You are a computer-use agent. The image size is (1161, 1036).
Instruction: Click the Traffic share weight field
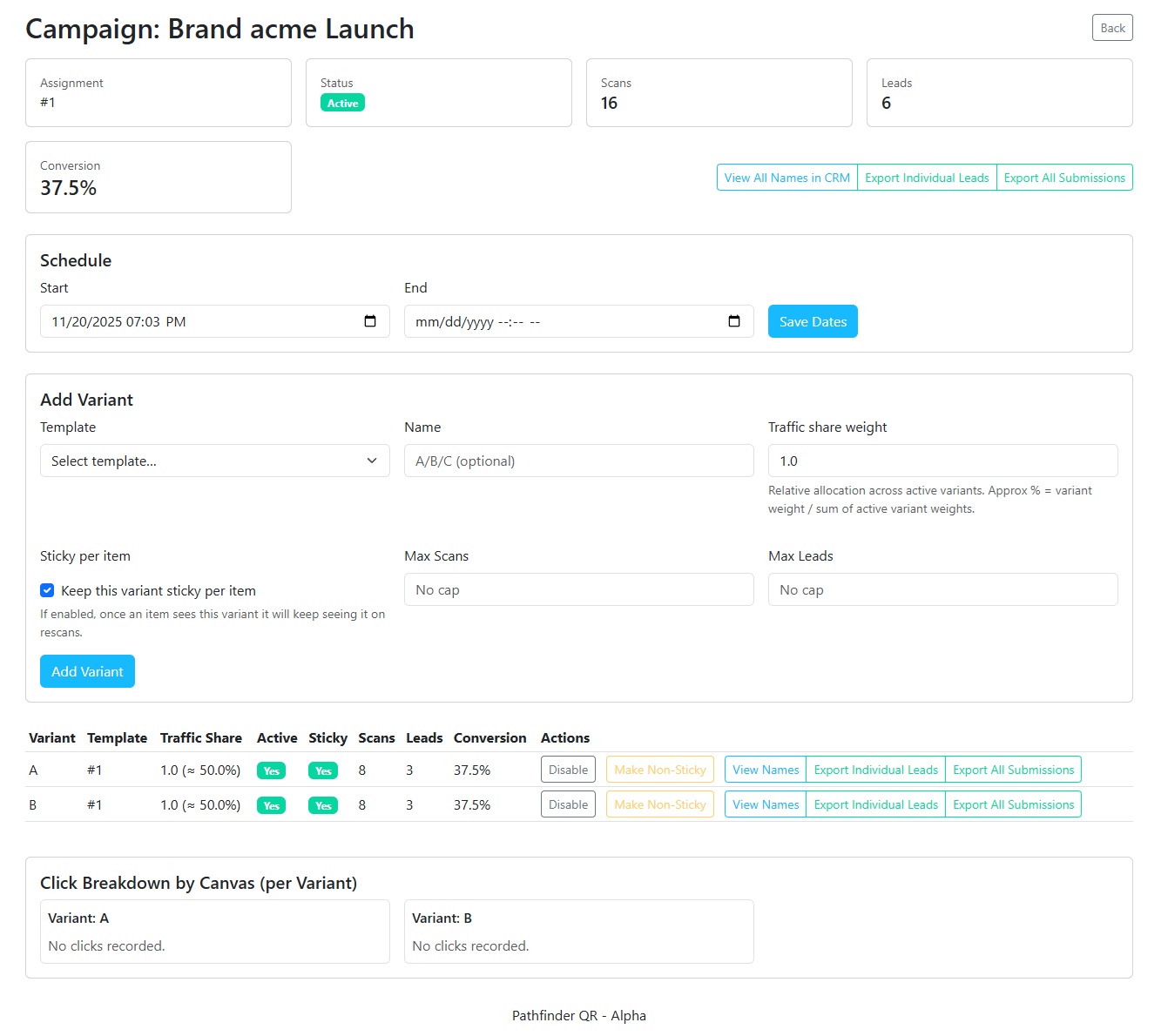tap(942, 461)
